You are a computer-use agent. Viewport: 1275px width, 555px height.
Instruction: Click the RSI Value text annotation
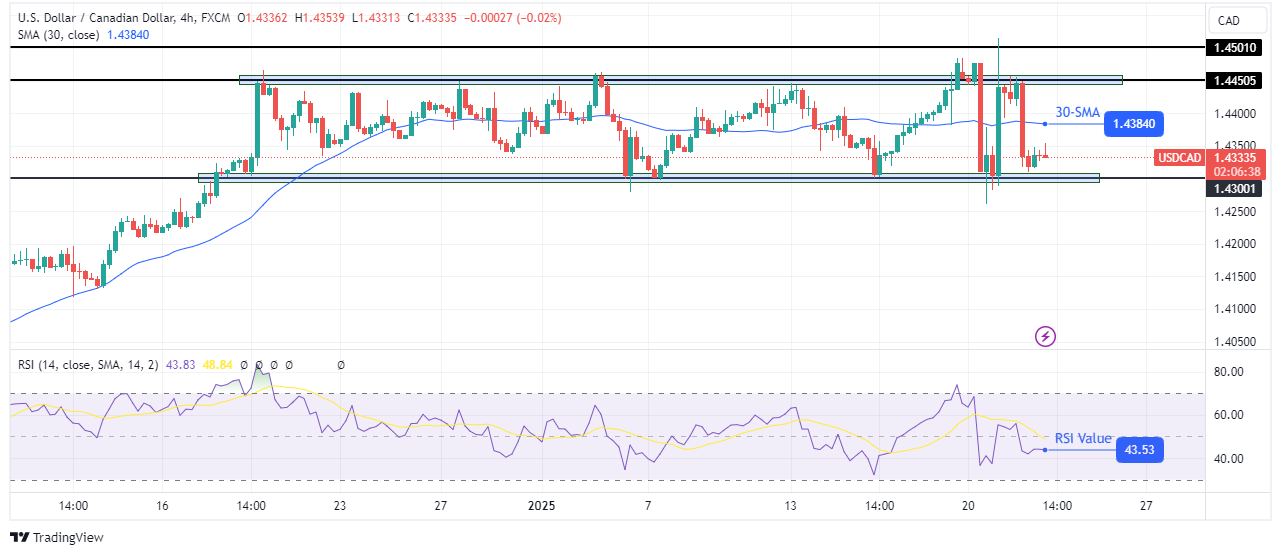click(1082, 438)
